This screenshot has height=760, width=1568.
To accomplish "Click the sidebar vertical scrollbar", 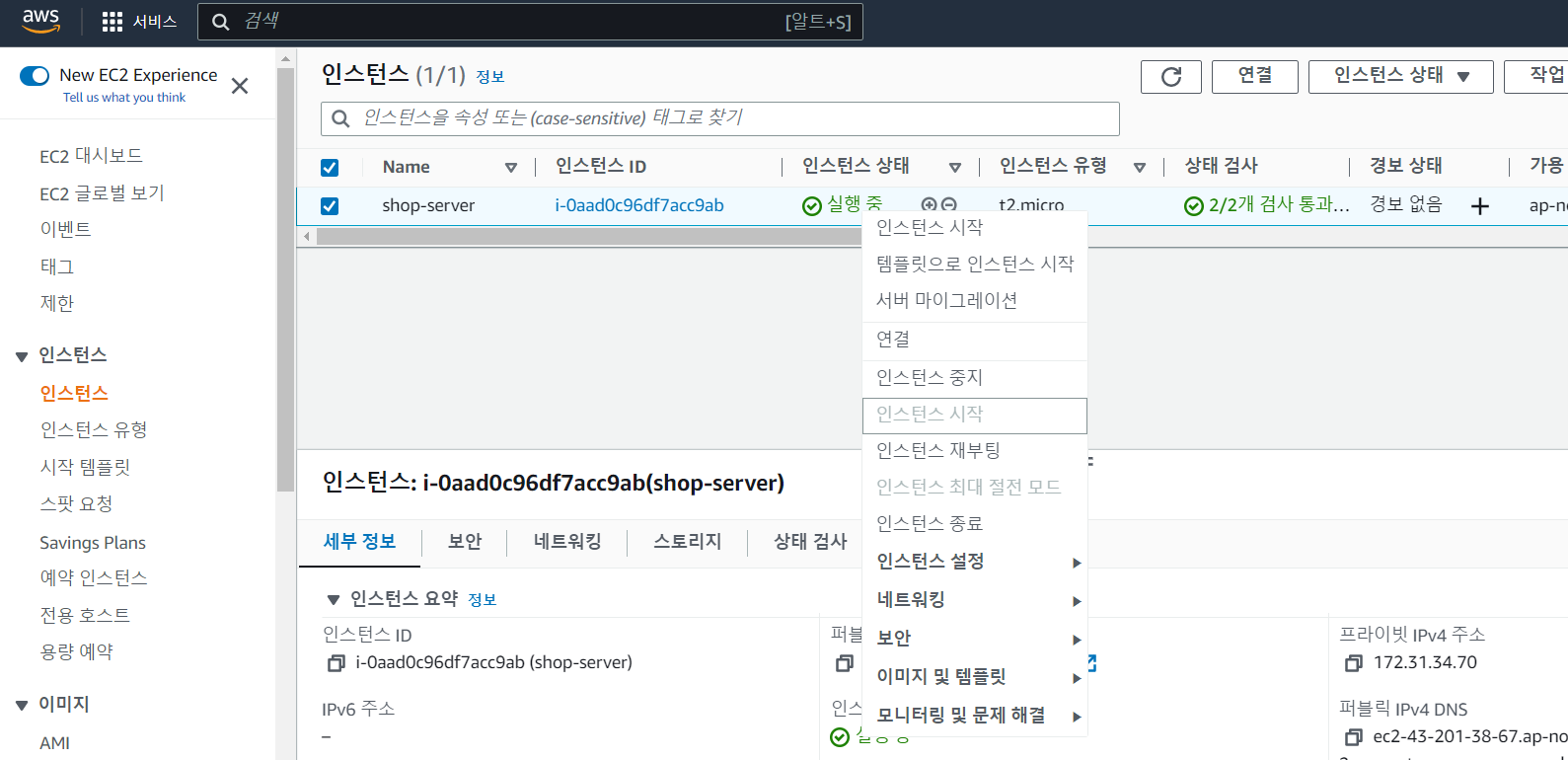I will click(286, 279).
